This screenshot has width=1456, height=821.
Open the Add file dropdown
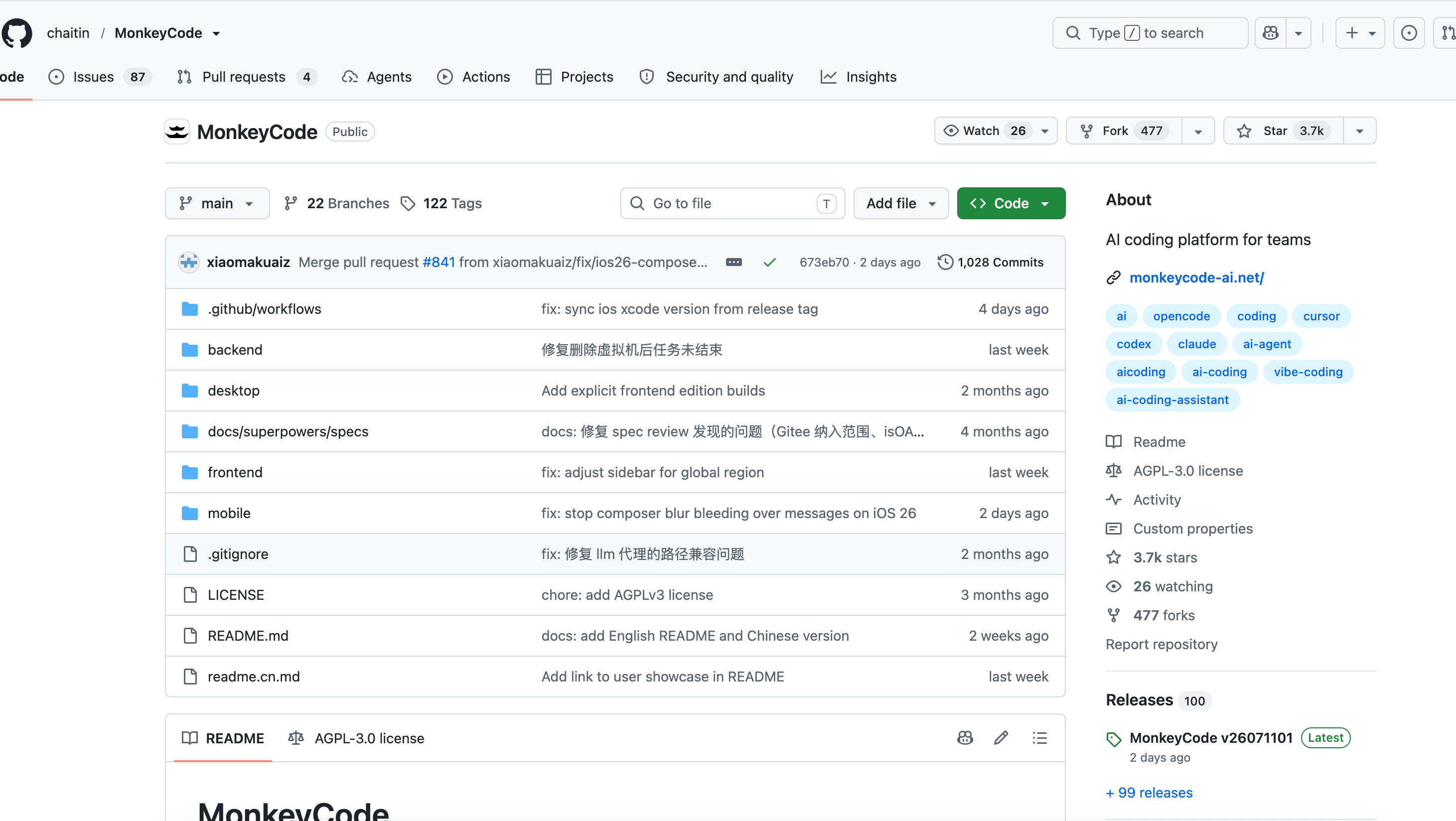[x=901, y=203]
